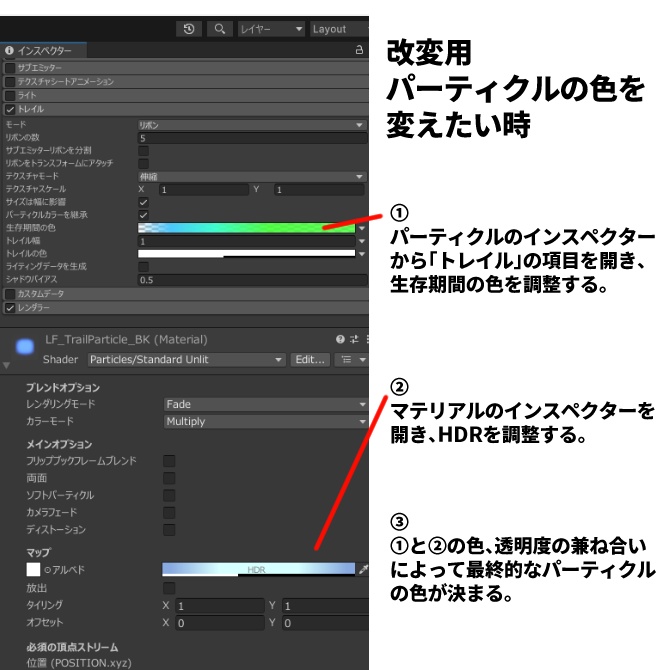This screenshot has width=670, height=670.
Task: Toggle ライティングデータを生成 checkbox
Action: [144, 267]
